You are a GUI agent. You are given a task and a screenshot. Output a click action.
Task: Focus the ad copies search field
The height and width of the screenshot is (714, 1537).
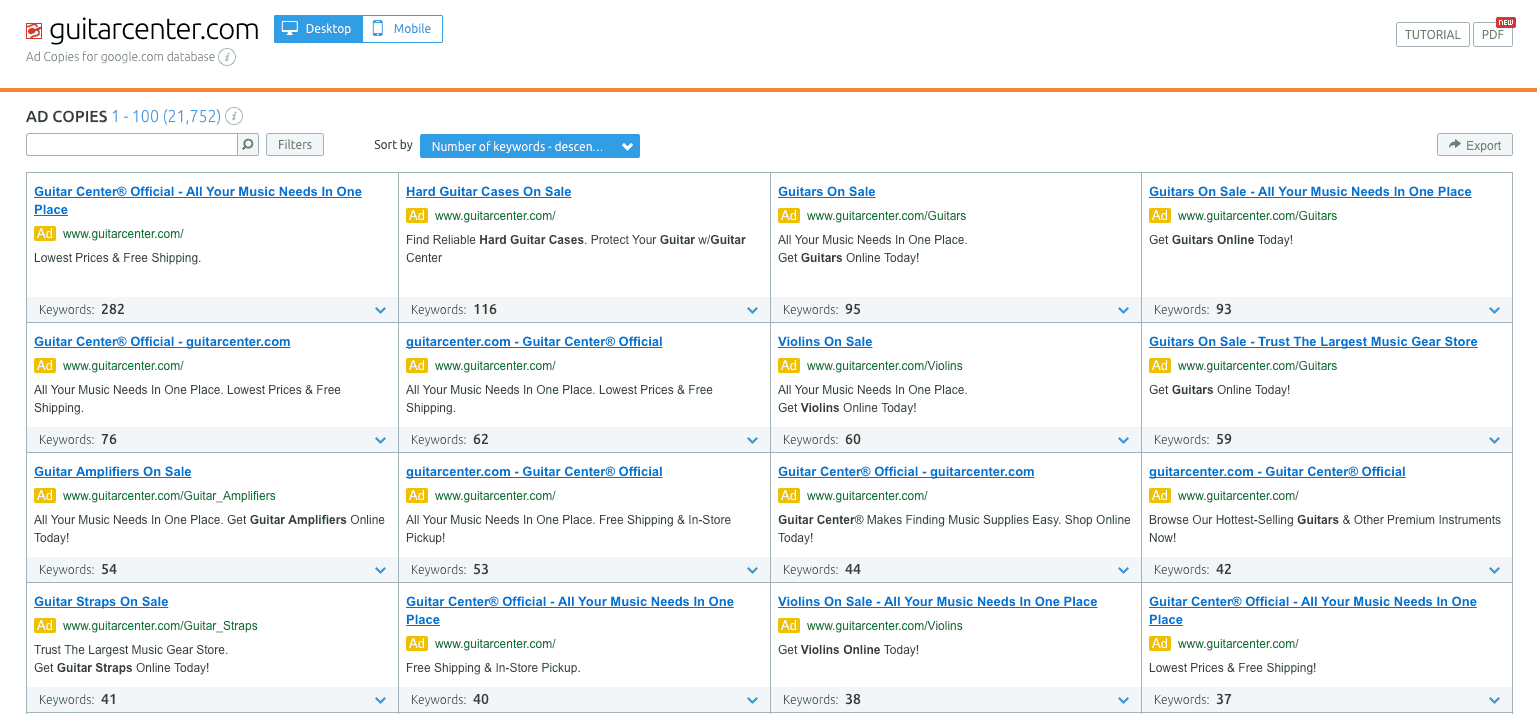point(132,144)
